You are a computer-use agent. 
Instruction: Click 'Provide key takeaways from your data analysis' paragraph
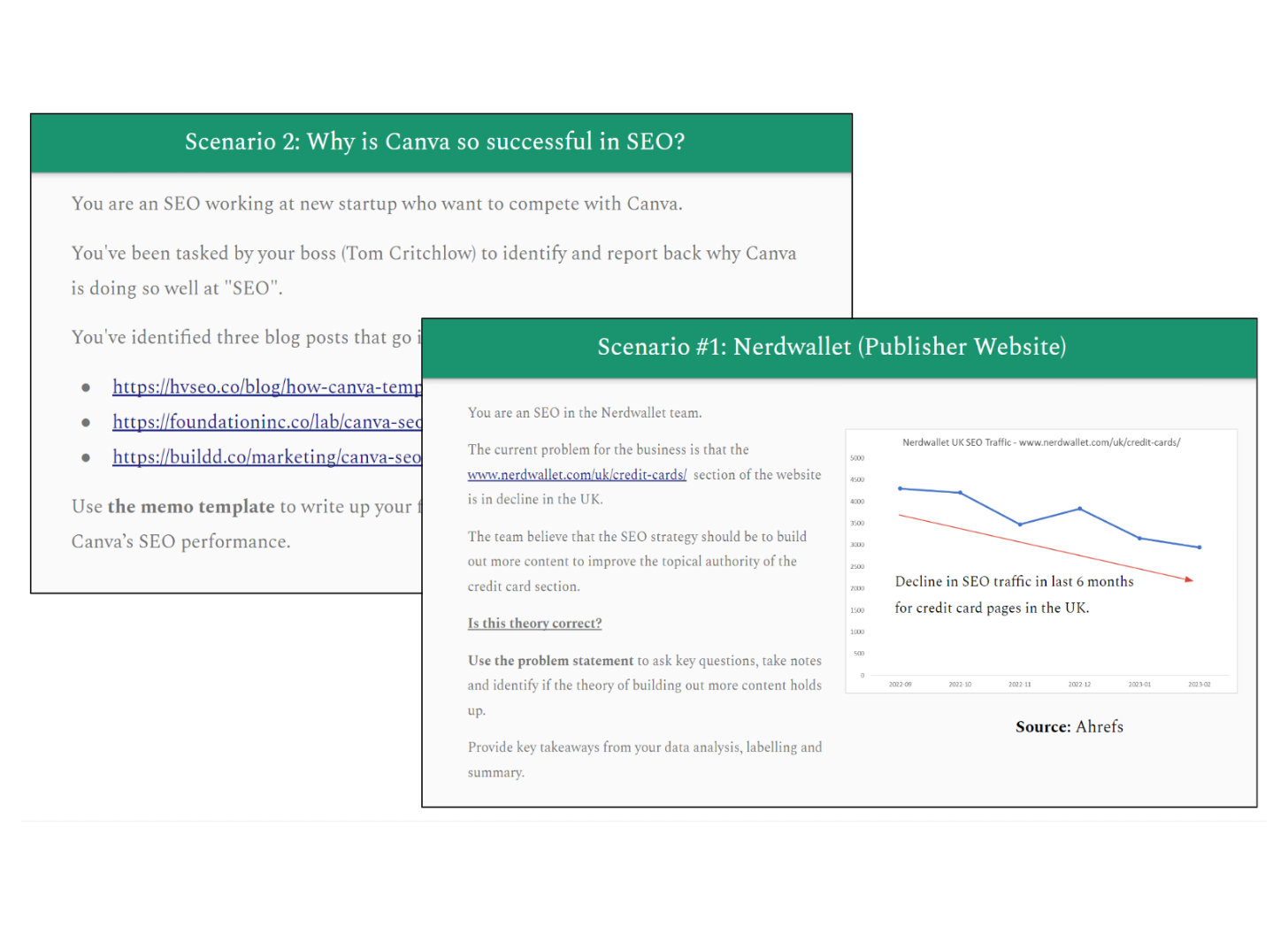(645, 760)
